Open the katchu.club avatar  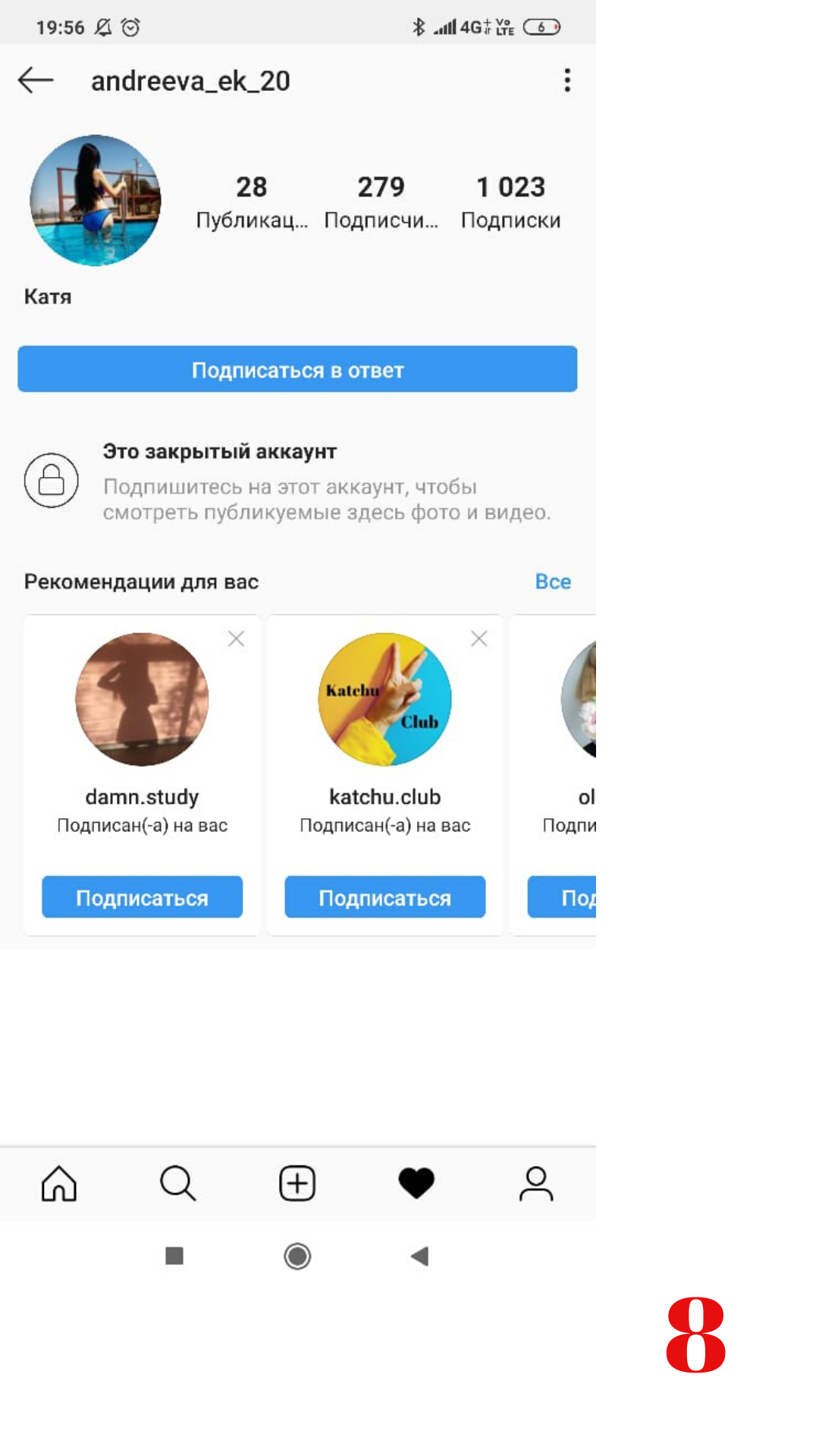click(x=385, y=699)
